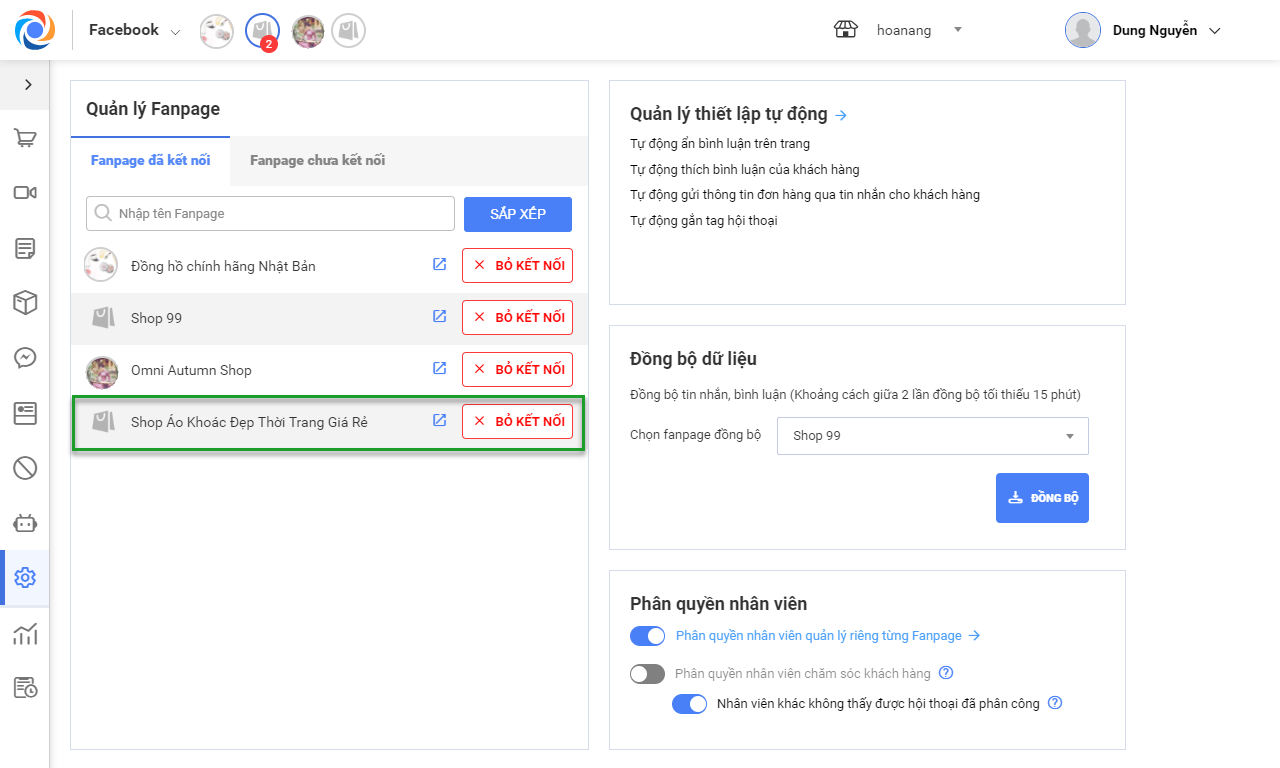
Task: Open the product box sidebar icon
Action: point(25,303)
